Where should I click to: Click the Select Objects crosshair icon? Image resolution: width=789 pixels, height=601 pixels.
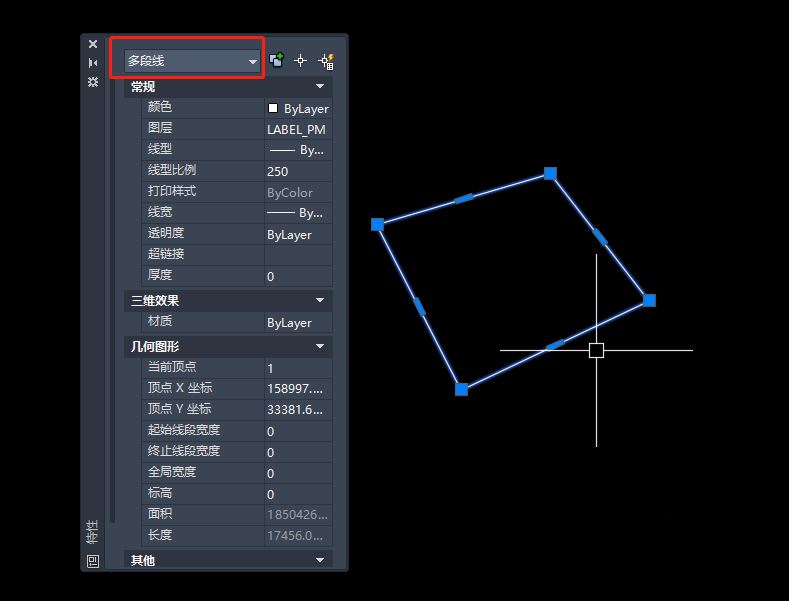coord(300,61)
